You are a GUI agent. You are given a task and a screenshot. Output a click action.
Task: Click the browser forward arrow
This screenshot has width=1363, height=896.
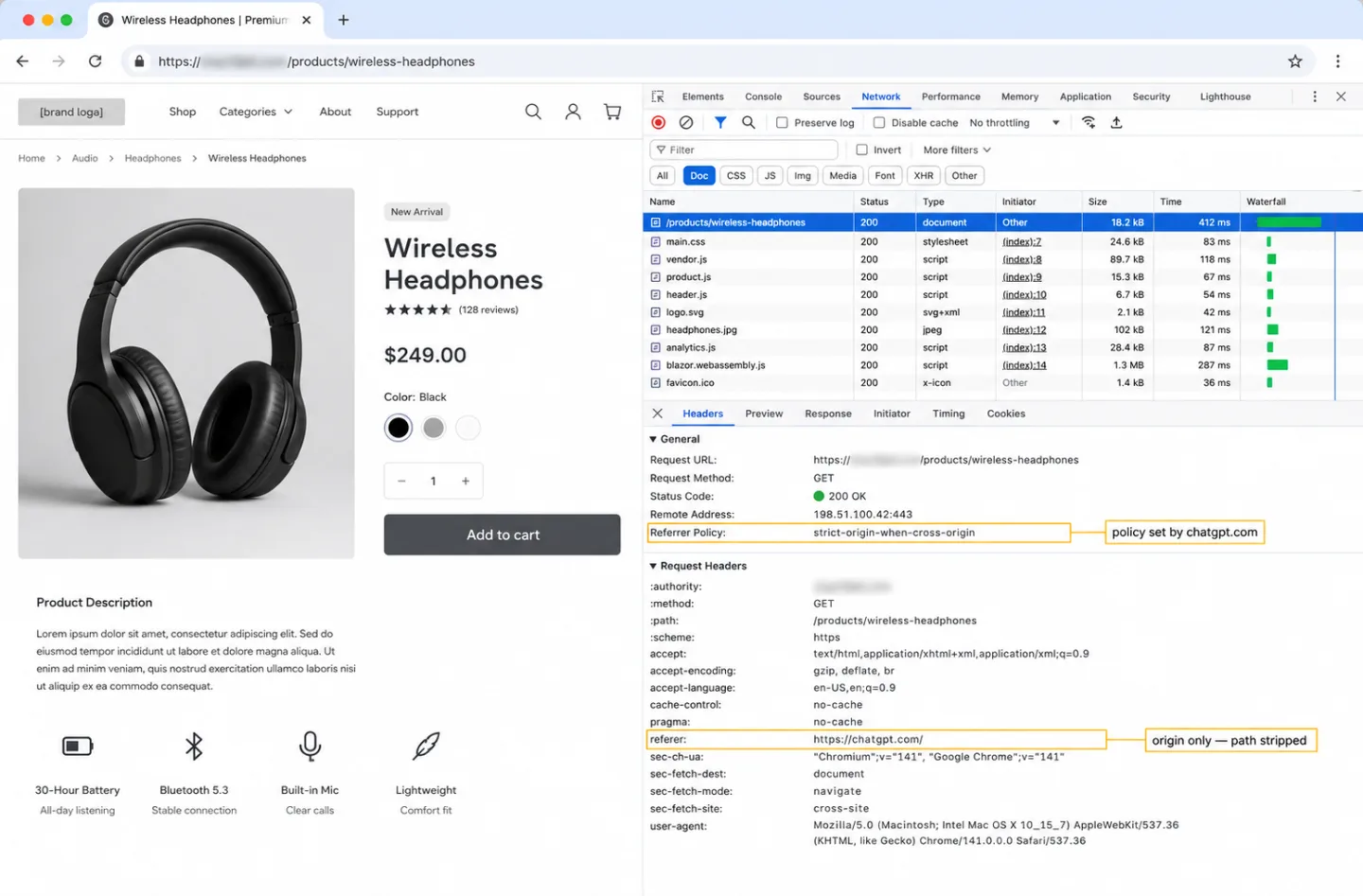click(x=59, y=61)
